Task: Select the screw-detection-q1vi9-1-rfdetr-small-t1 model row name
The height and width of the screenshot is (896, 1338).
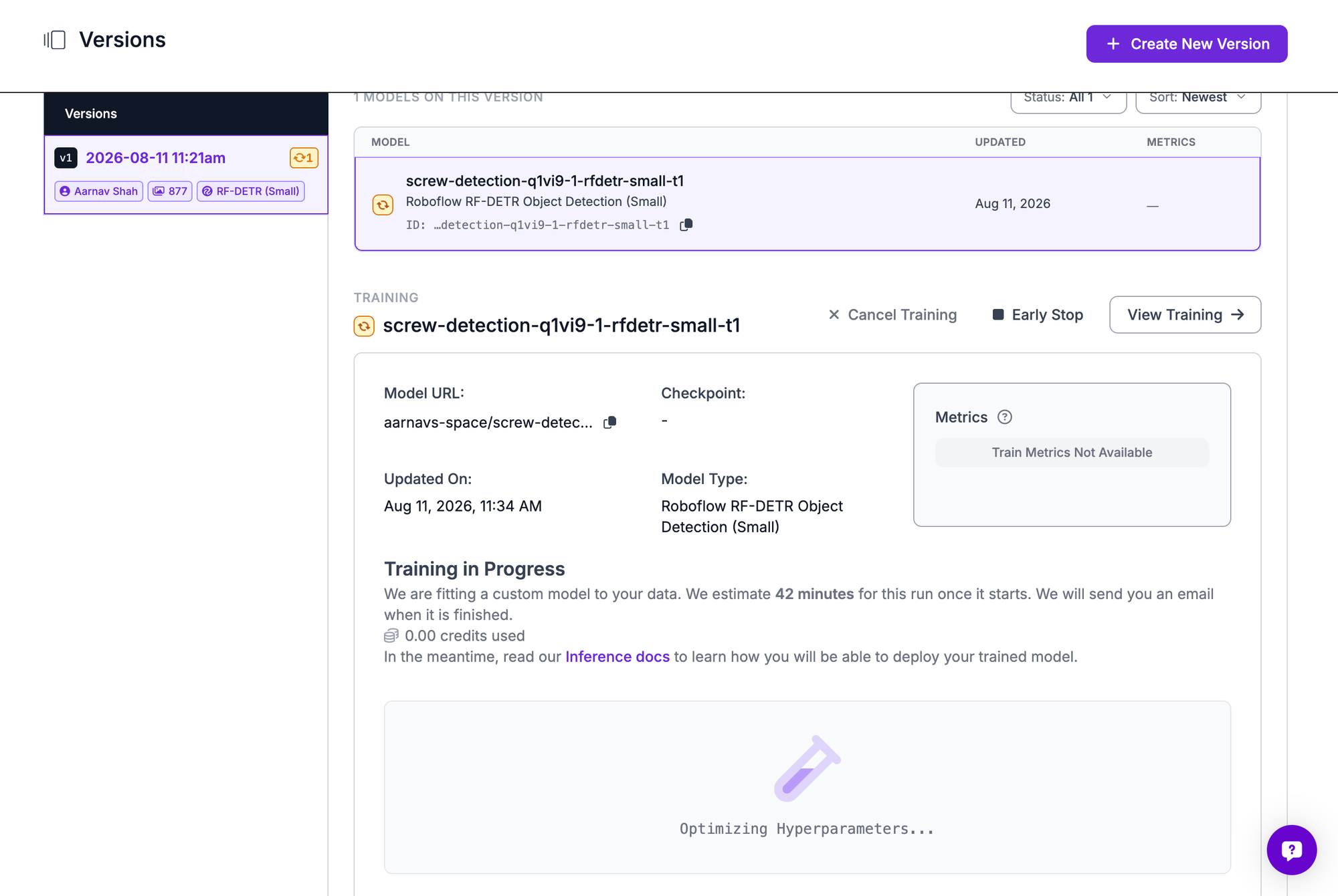Action: coord(545,181)
